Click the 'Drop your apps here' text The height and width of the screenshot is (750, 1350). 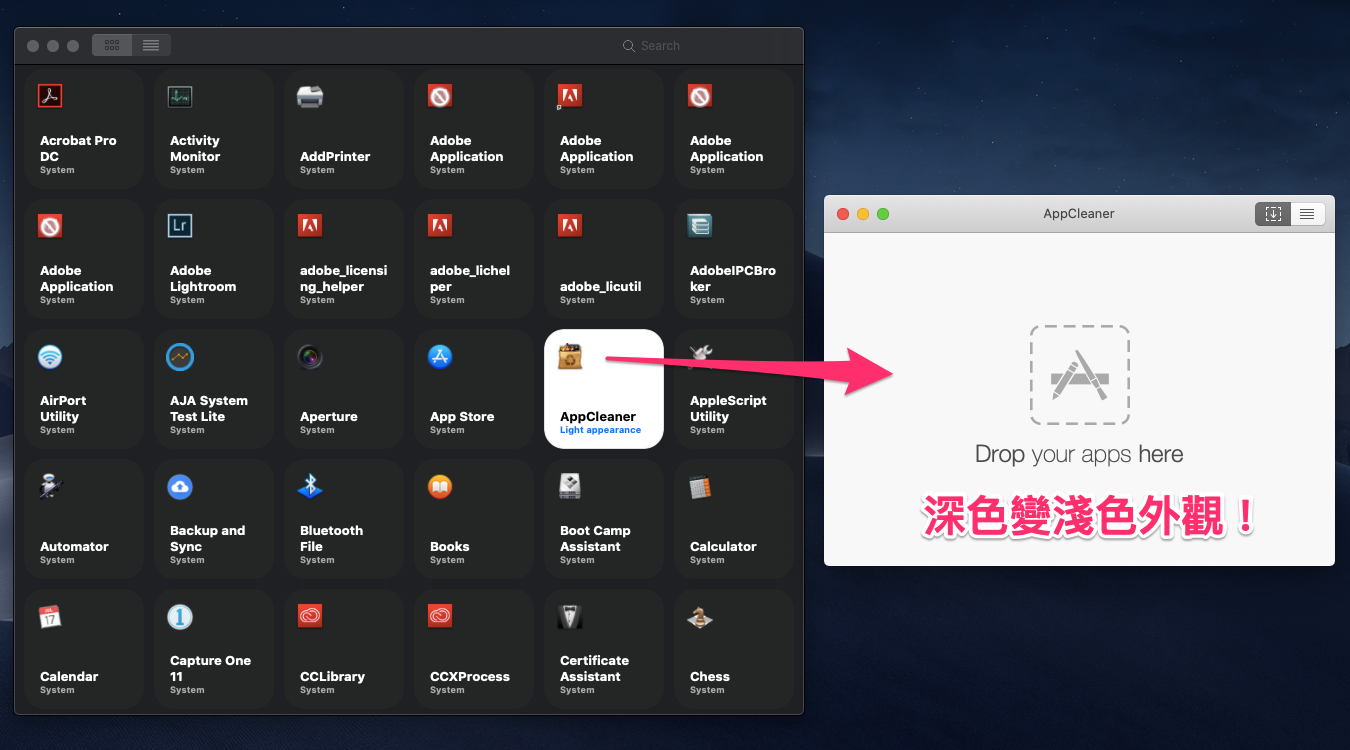(x=1079, y=454)
